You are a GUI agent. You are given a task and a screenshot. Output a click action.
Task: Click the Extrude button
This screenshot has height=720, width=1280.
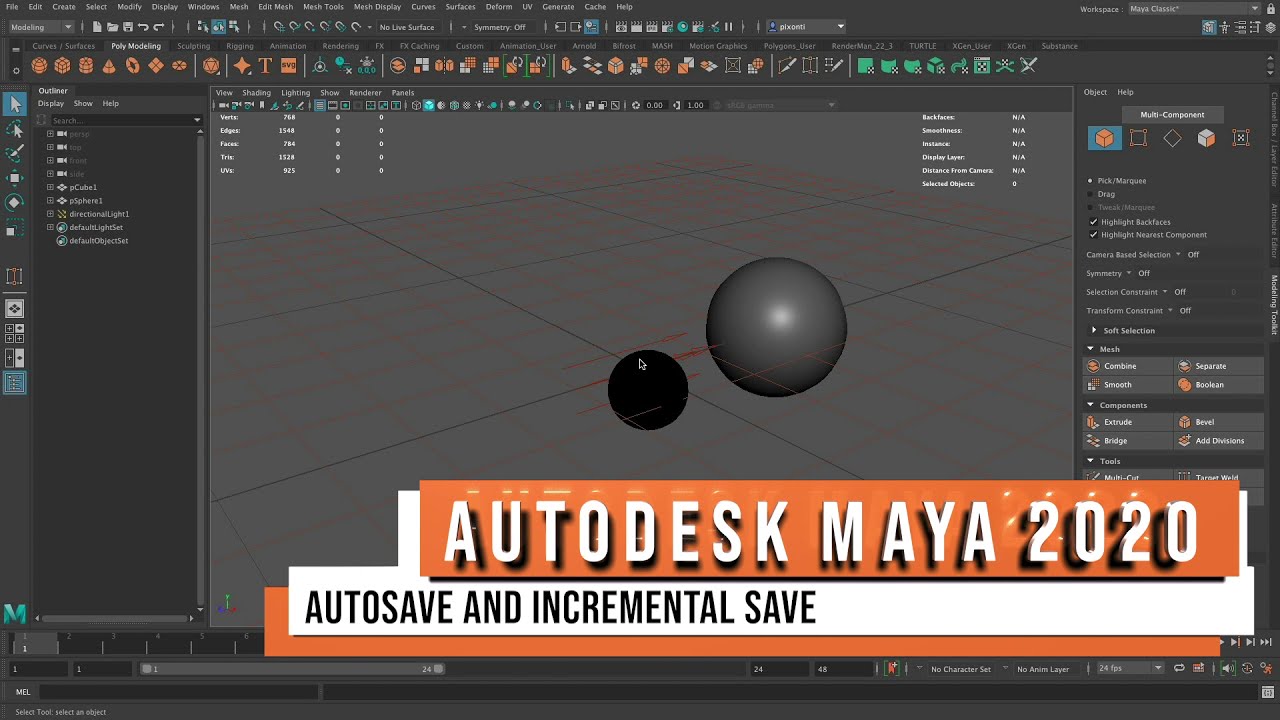point(1128,422)
